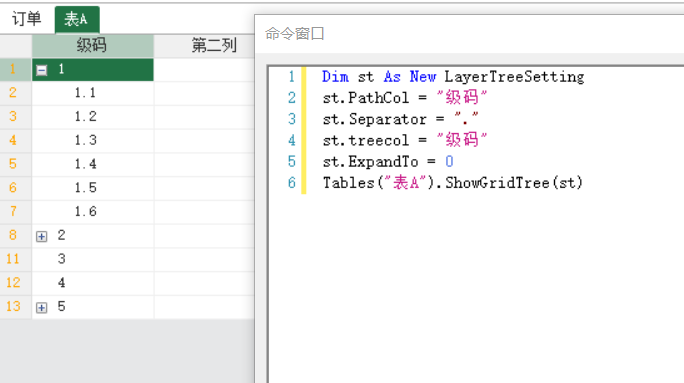The height and width of the screenshot is (383, 684).
Task: Click code line st.treecol
Action: pyautogui.click(x=405, y=140)
